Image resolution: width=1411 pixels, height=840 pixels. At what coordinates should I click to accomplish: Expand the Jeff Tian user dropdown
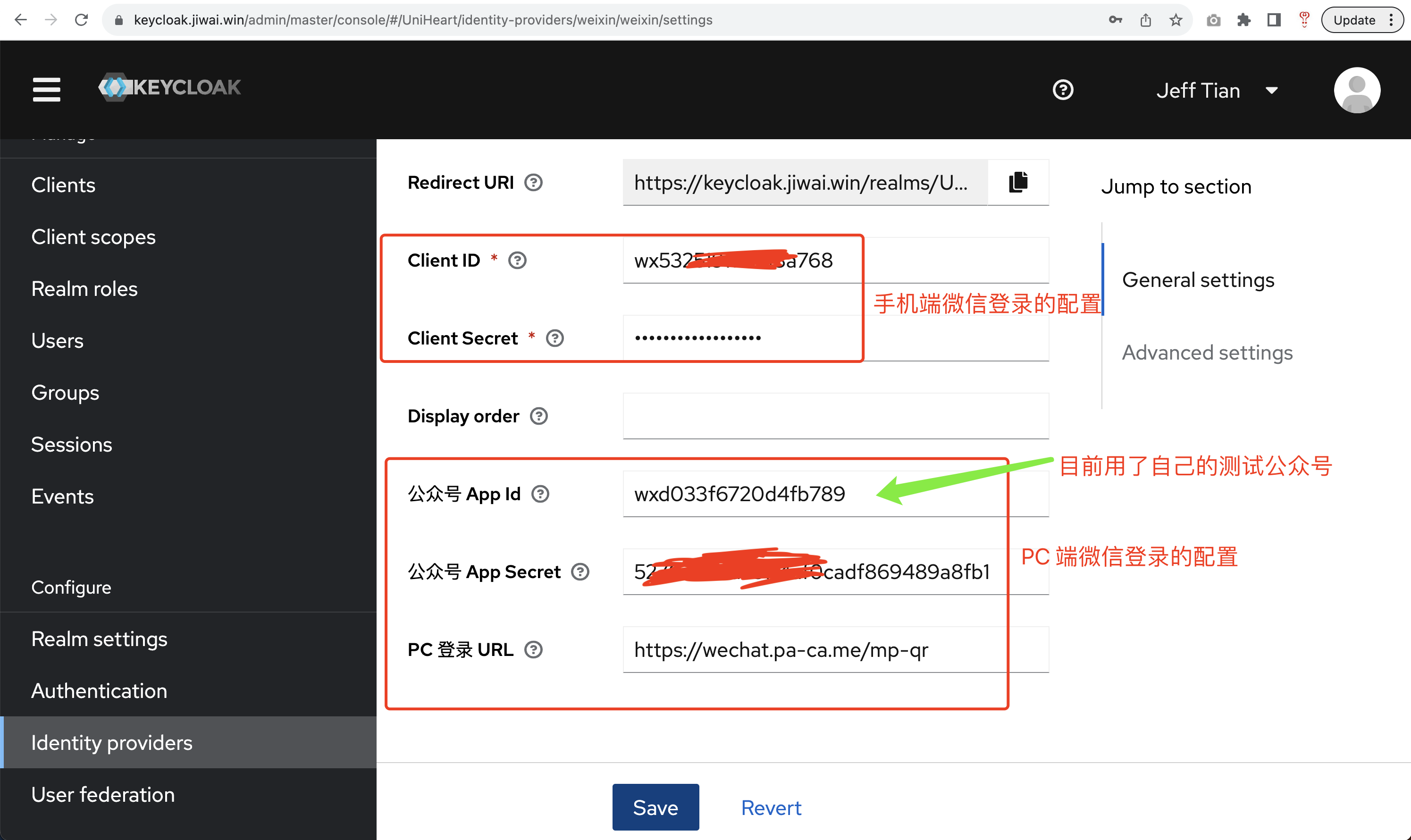1217,91
